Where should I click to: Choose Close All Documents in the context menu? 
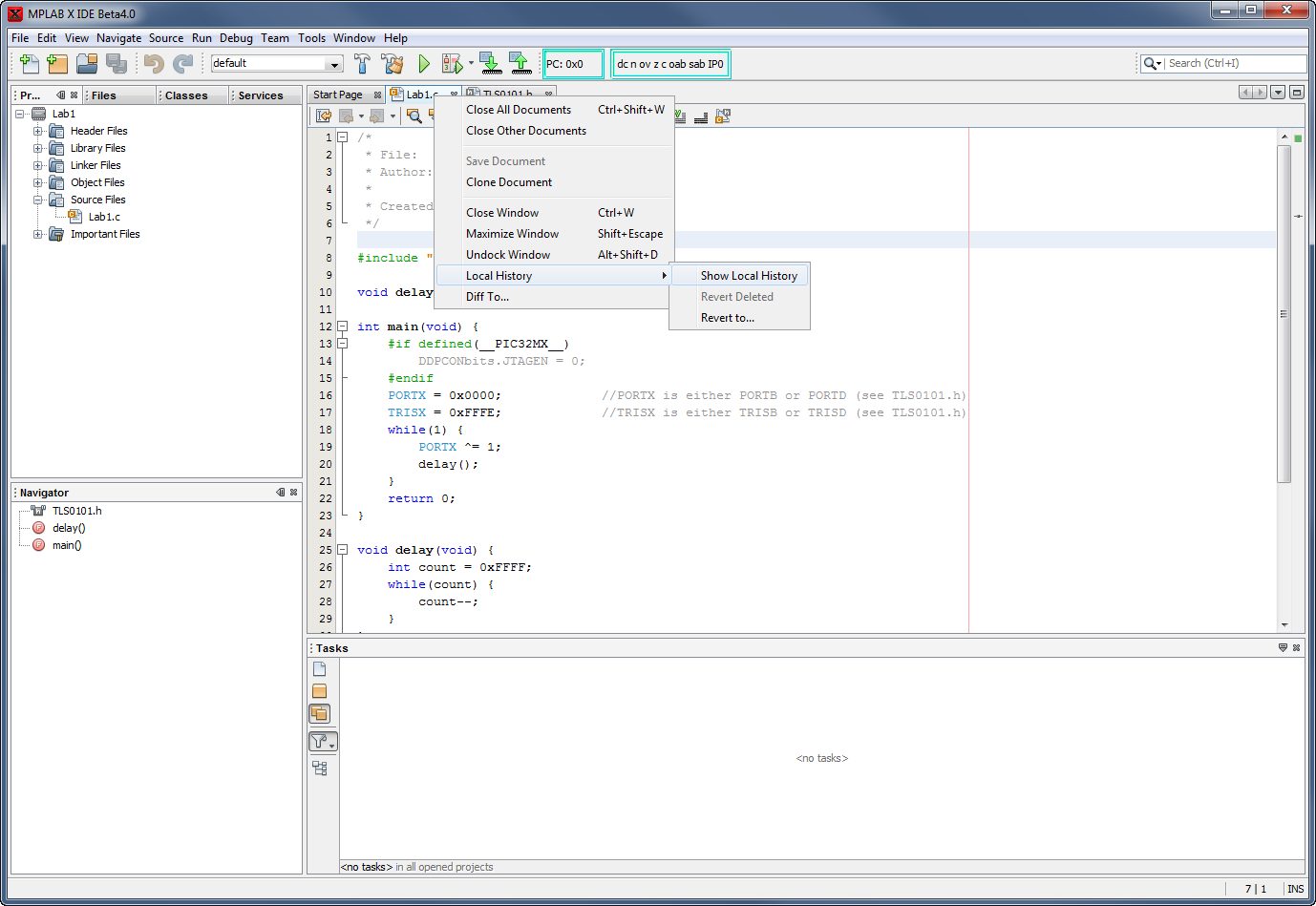(519, 110)
